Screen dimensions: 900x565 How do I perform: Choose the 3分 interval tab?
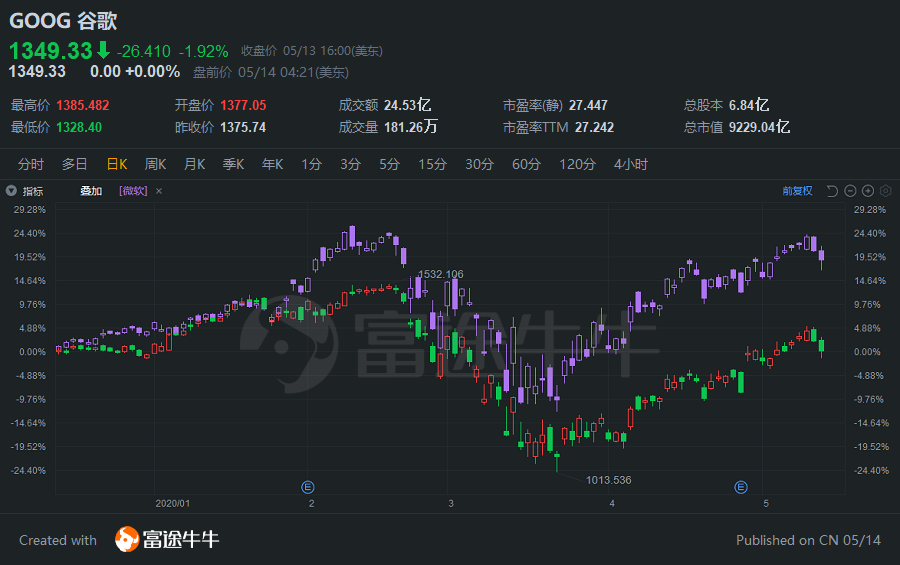coord(350,164)
